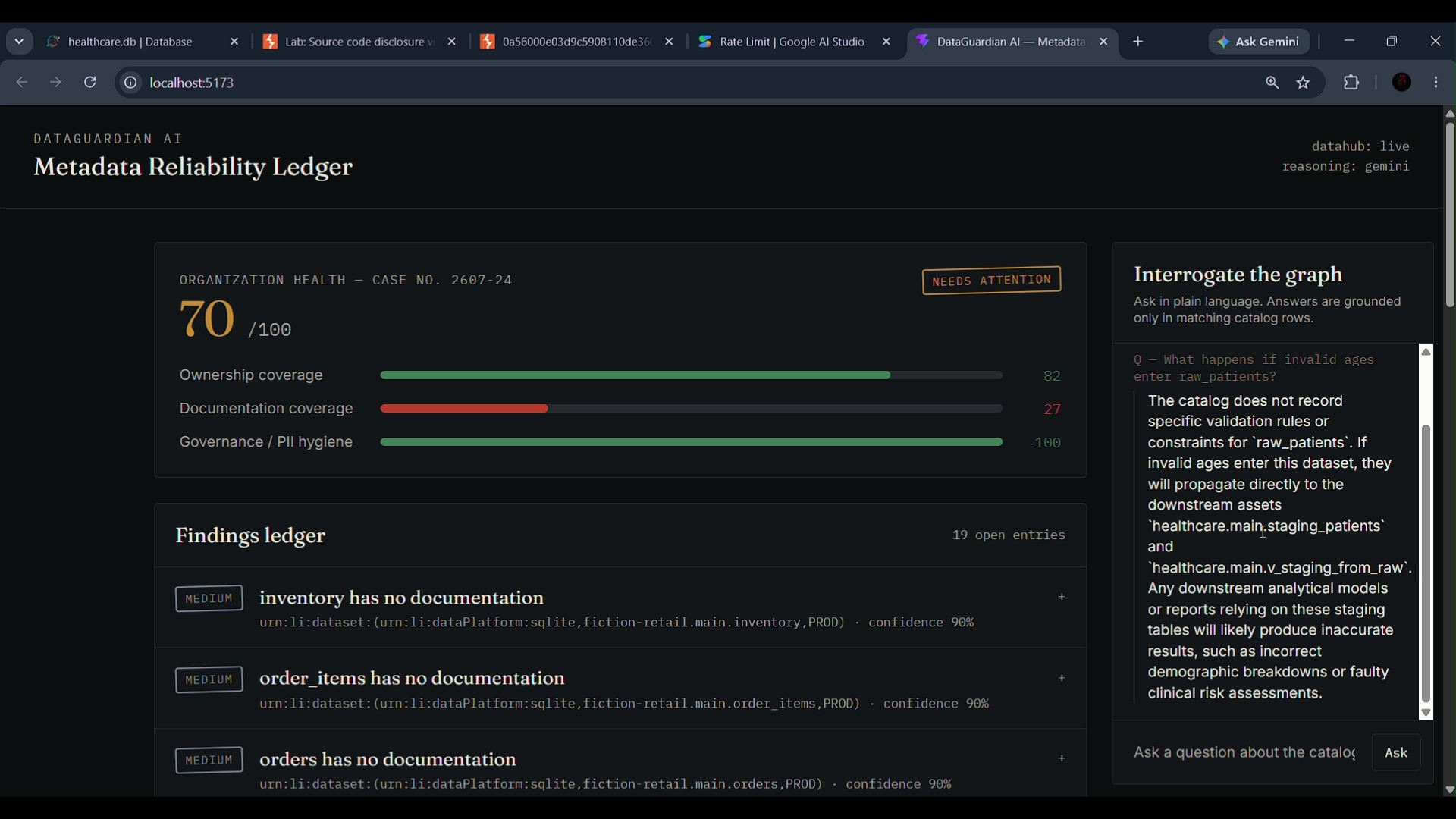The height and width of the screenshot is (819, 1456).
Task: Click the inventory has no documentation title
Action: pos(402,598)
